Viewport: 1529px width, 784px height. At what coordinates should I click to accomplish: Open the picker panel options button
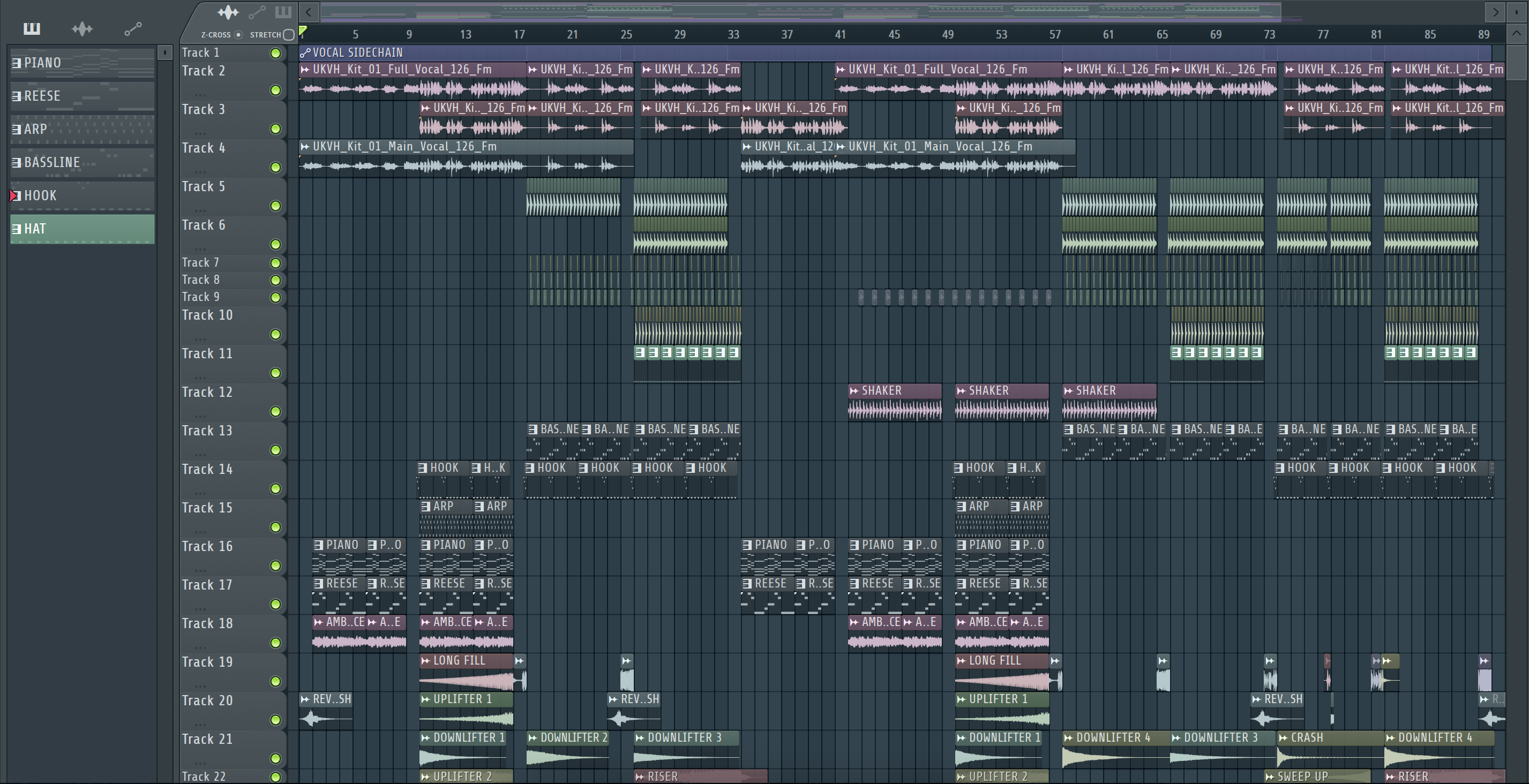coord(165,52)
